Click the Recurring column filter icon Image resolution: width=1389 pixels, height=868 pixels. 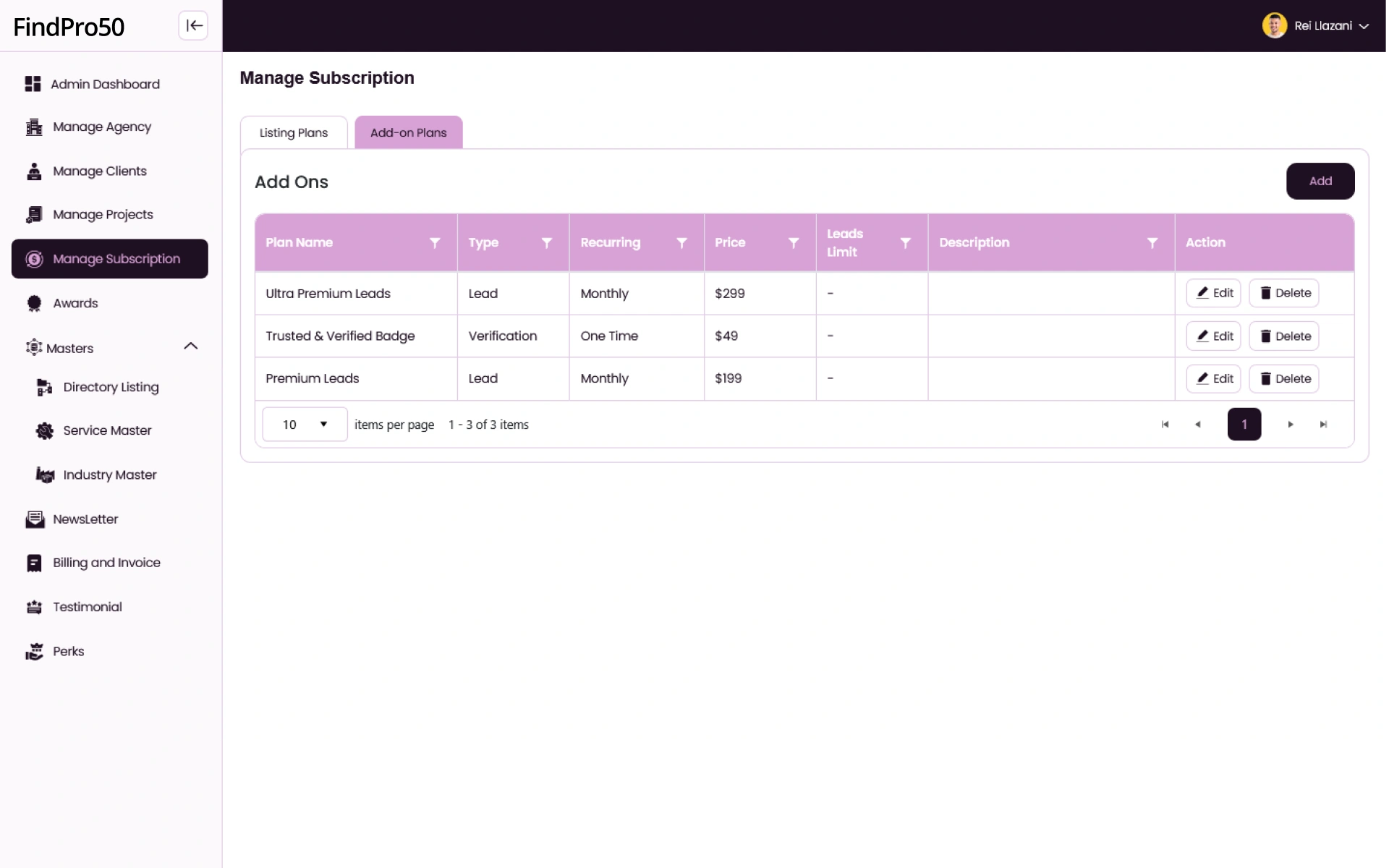[681, 243]
